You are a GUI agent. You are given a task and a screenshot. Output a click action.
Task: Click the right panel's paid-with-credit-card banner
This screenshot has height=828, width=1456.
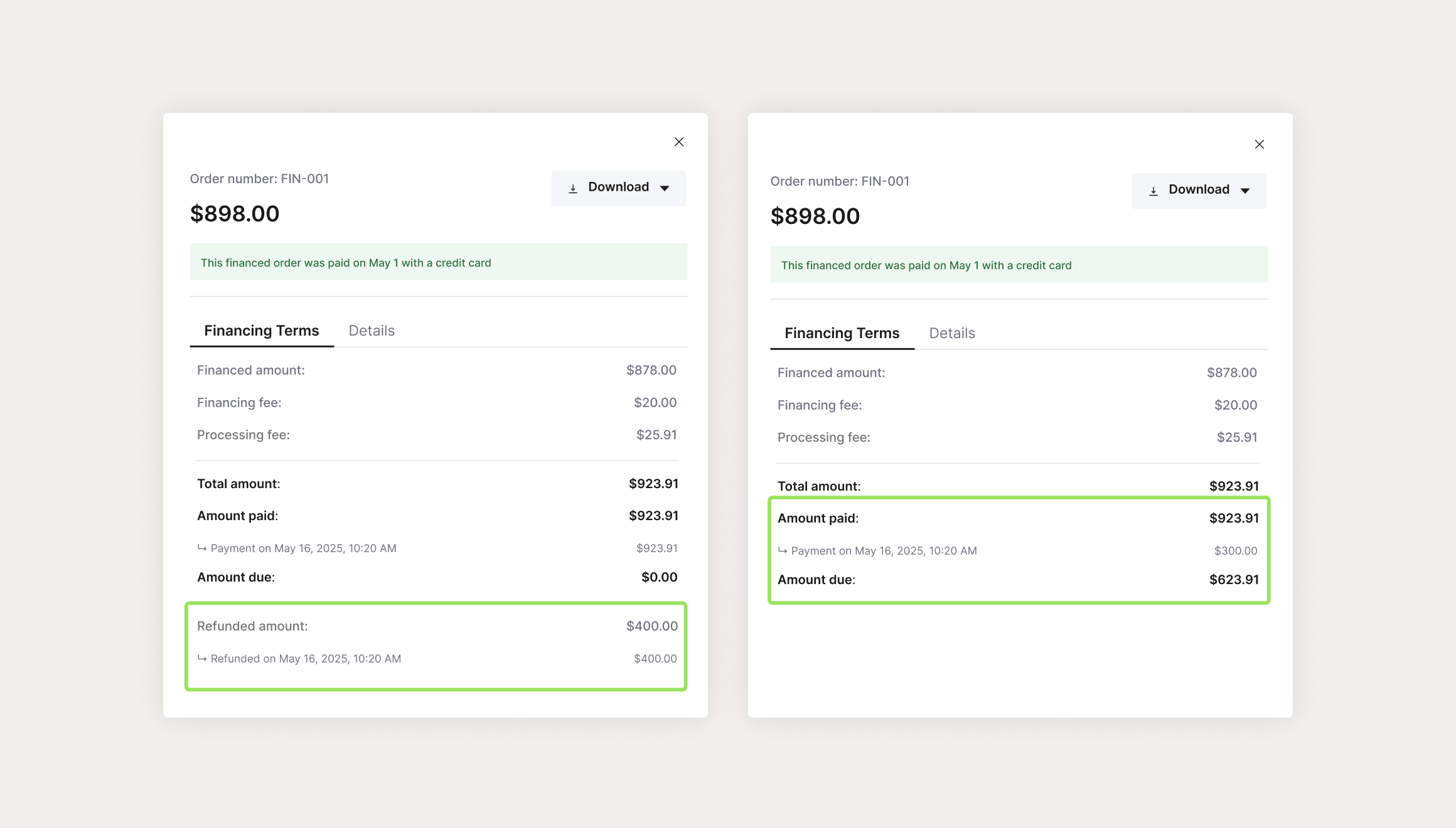1019,265
